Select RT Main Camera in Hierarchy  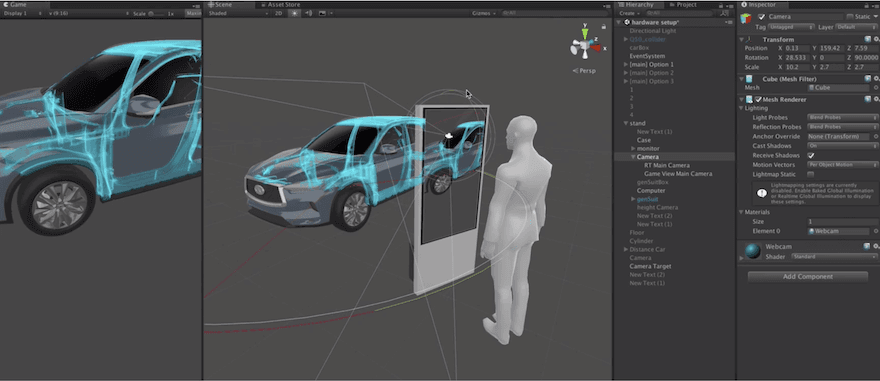667,166
